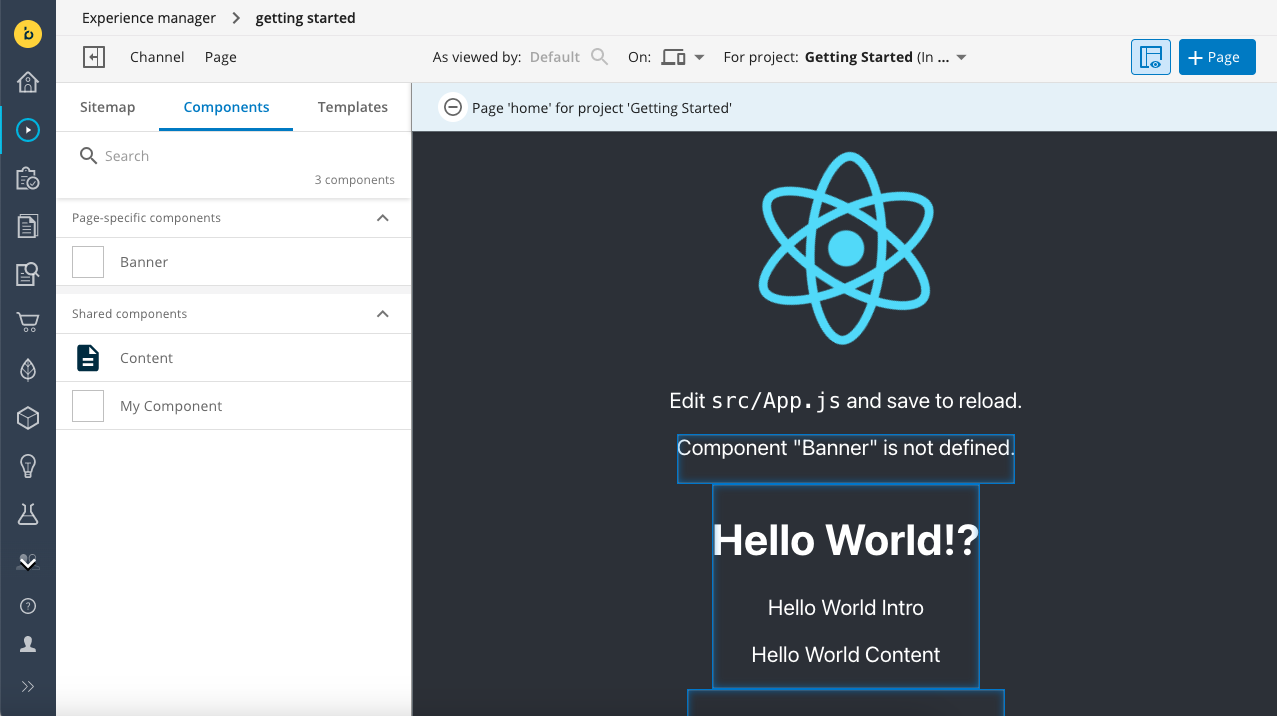The image size is (1277, 716).
Task: Switch to the Templates tab
Action: (353, 107)
